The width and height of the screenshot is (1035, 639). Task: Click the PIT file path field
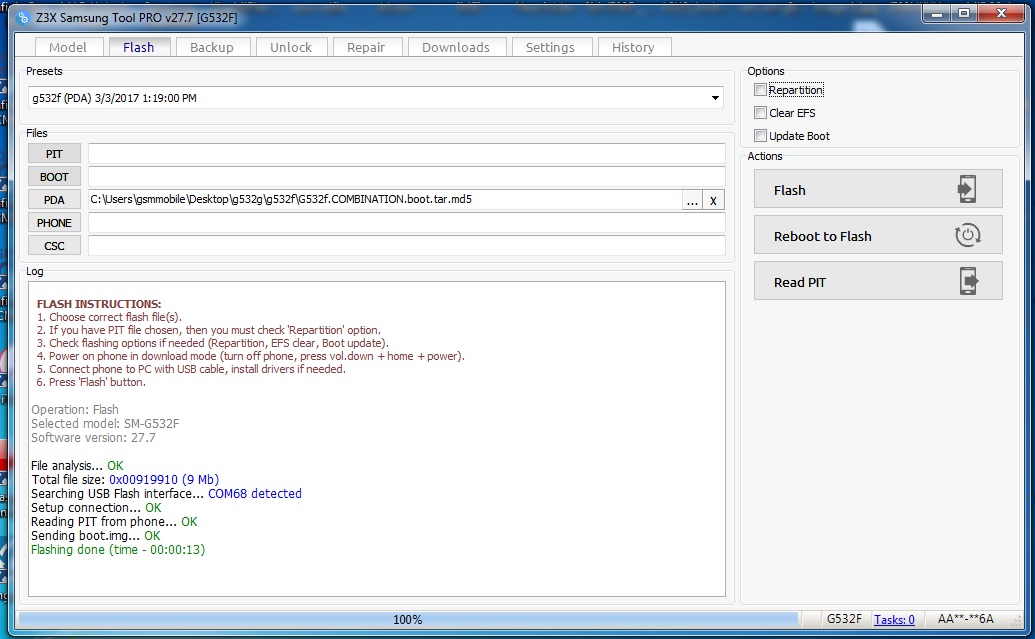click(x=407, y=154)
